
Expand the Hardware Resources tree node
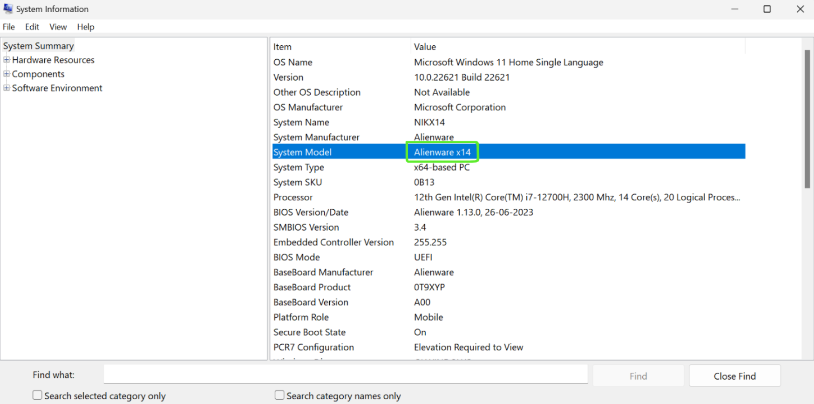point(7,60)
